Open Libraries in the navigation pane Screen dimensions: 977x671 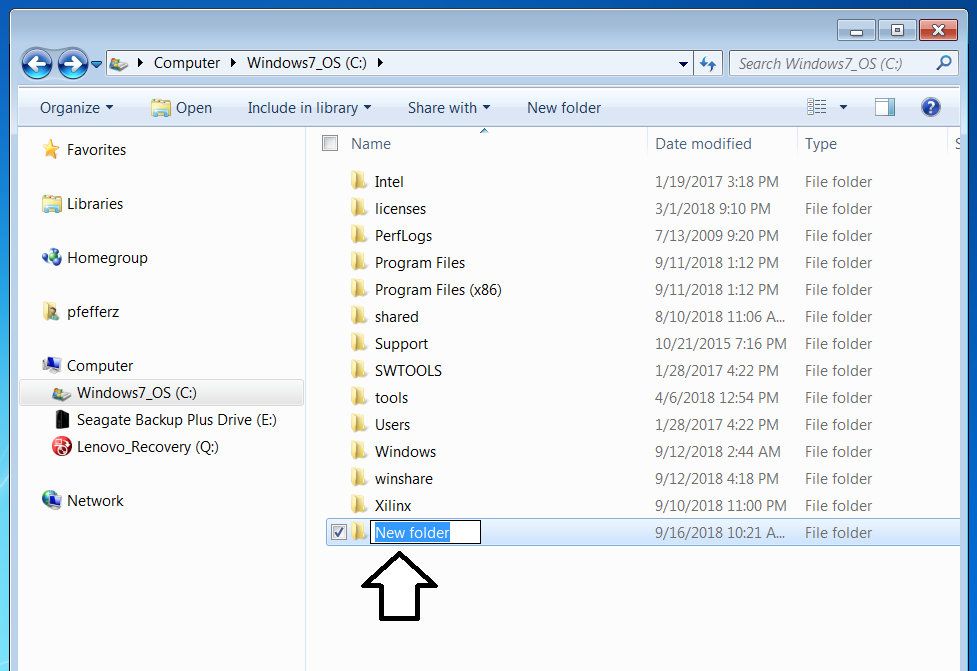(95, 204)
